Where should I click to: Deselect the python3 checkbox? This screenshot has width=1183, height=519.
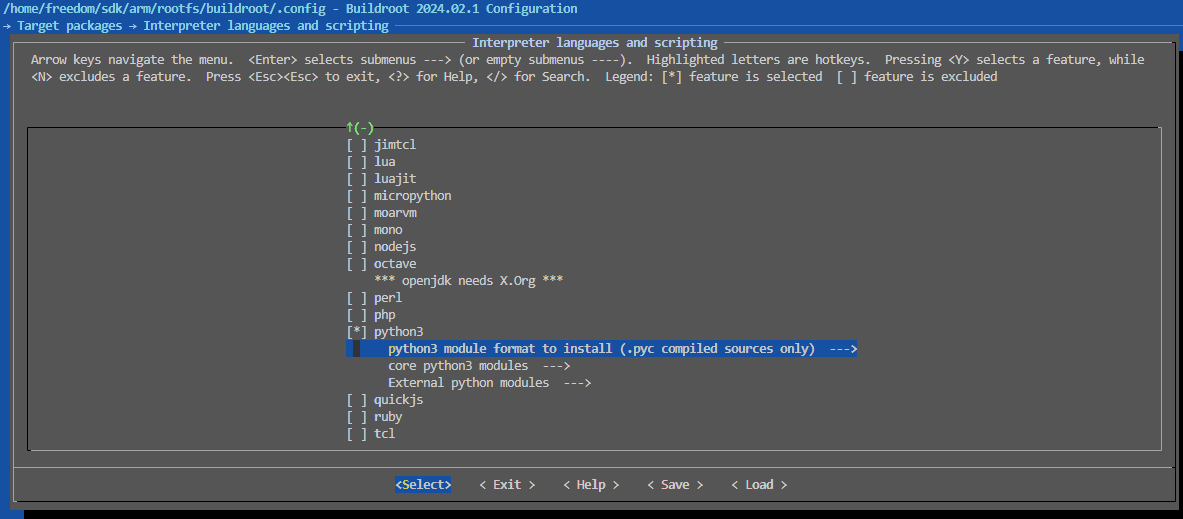tap(357, 331)
